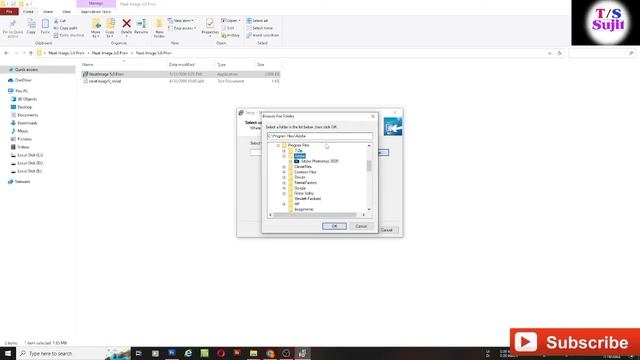640x360 pixels.
Task: Switch to the Share ribbon tab
Action: pyautogui.click(x=48, y=11)
